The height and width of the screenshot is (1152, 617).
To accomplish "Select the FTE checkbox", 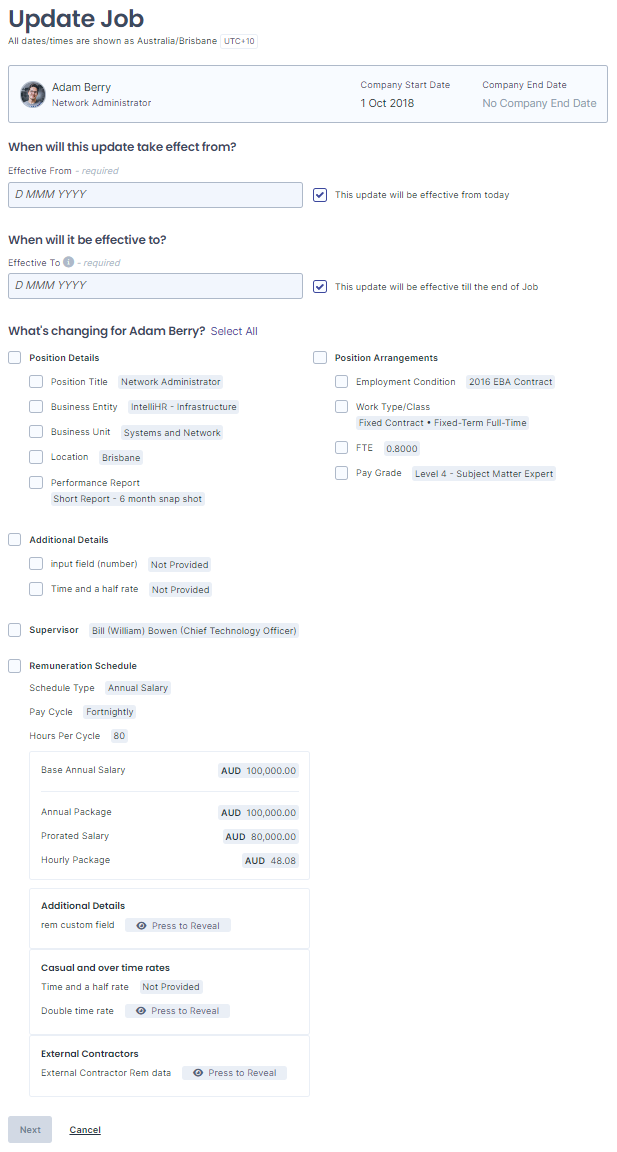I will point(342,447).
